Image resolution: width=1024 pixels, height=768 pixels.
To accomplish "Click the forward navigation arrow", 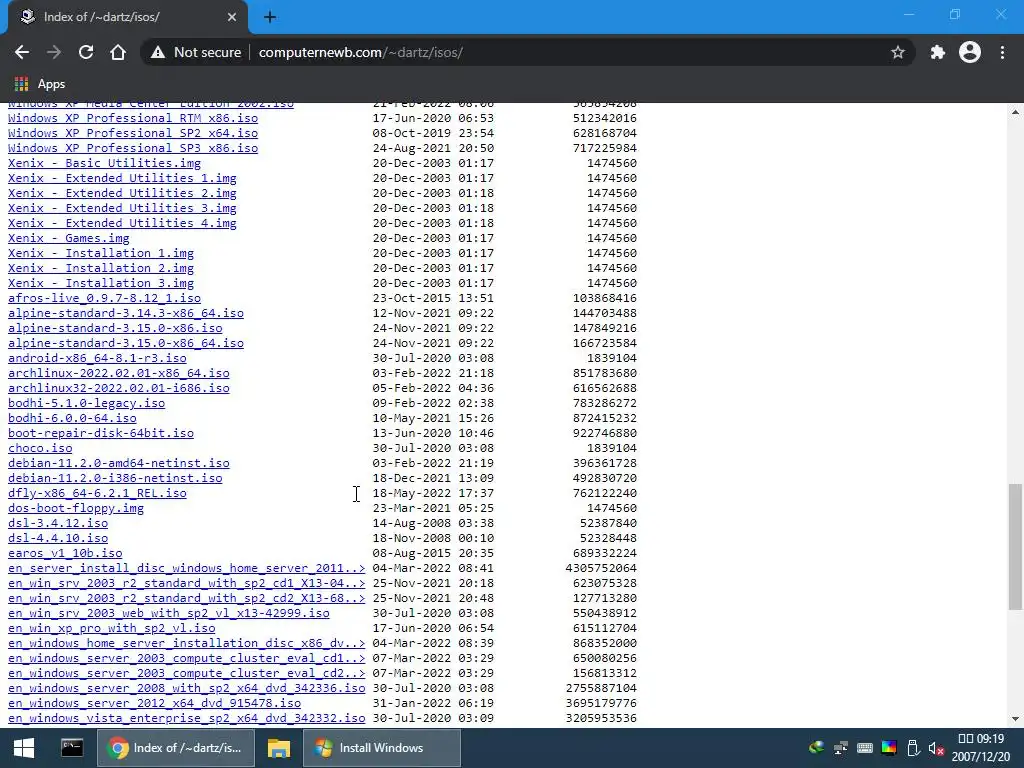I will [54, 52].
